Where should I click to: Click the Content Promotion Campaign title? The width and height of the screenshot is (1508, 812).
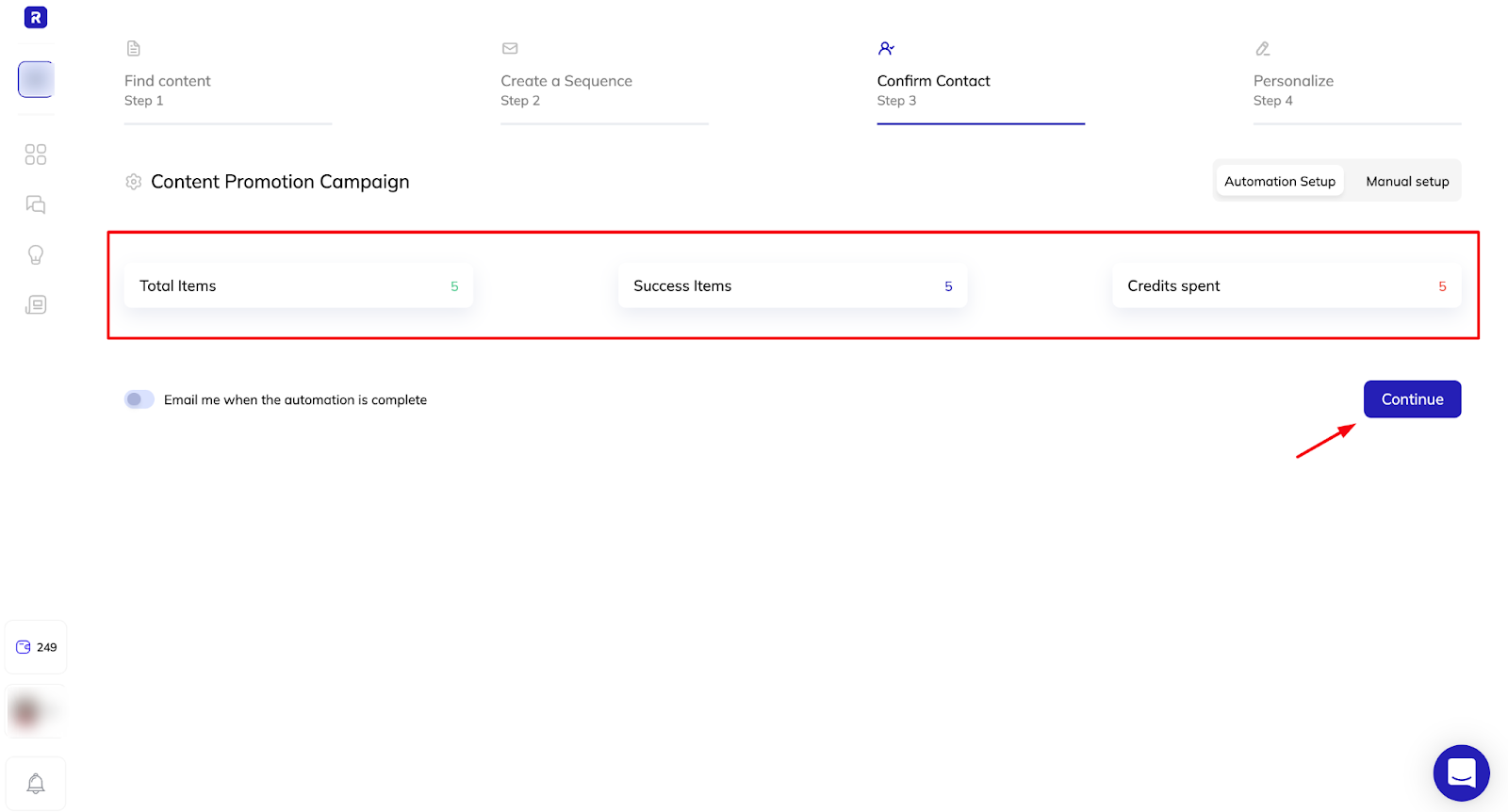click(x=280, y=182)
